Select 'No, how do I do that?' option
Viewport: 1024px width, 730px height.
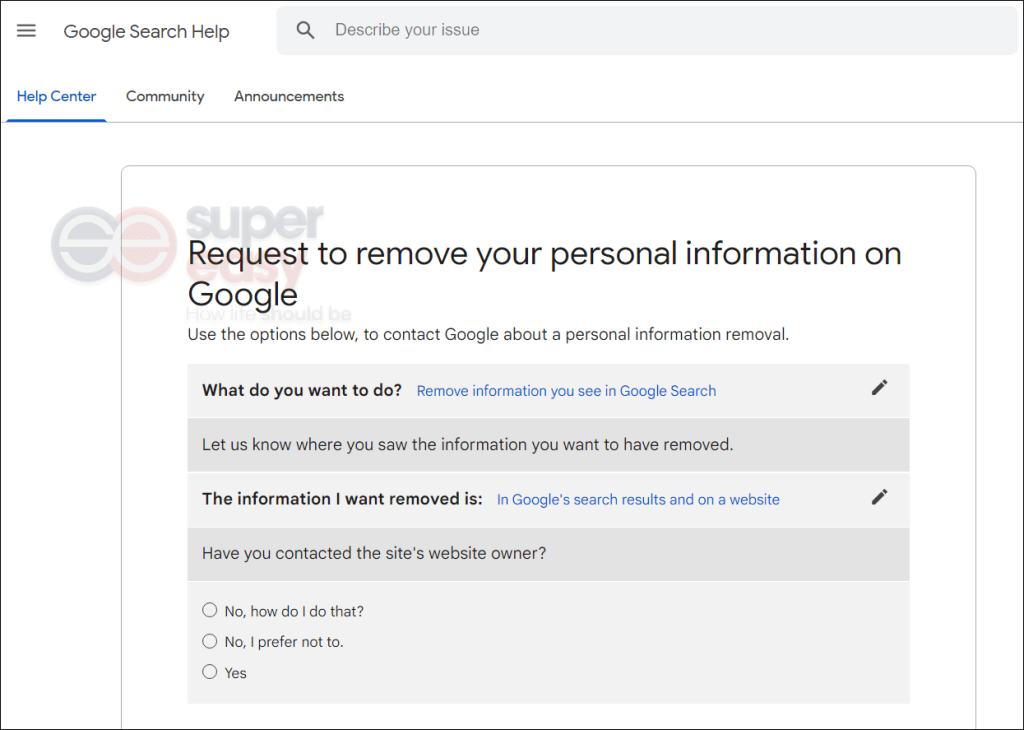(x=210, y=610)
